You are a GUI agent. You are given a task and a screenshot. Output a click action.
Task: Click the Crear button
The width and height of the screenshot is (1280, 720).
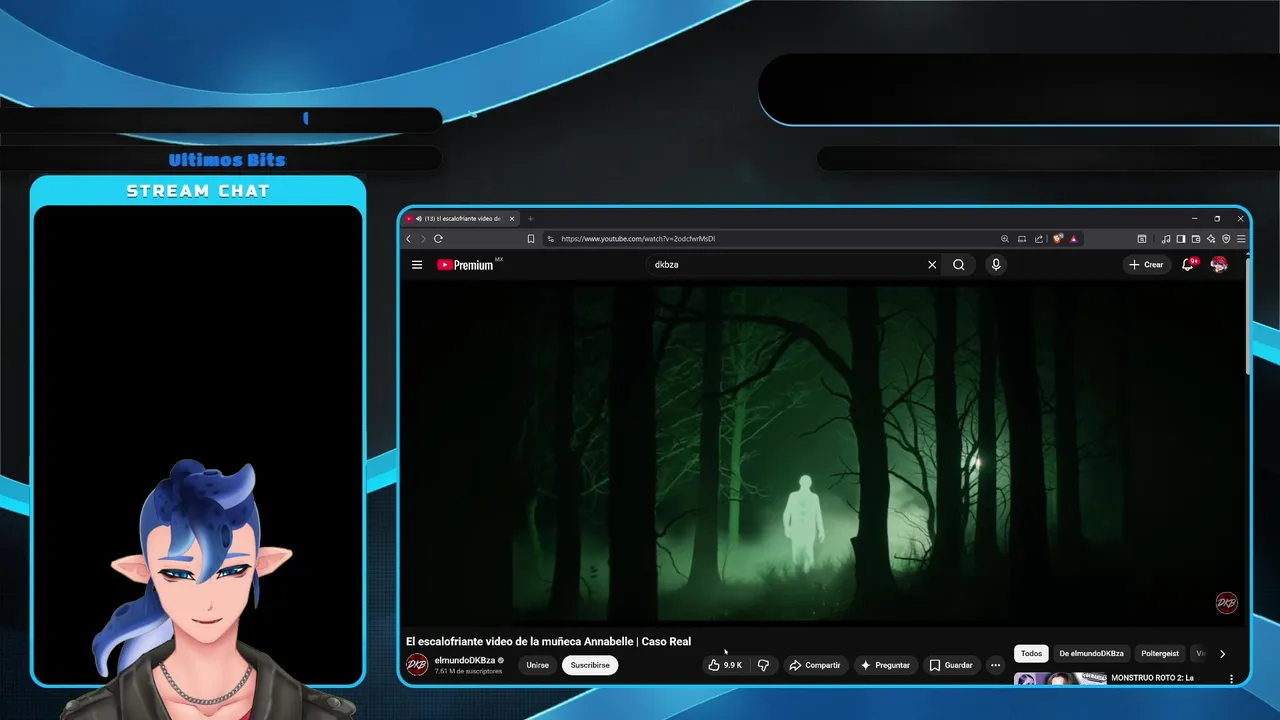pos(1146,265)
